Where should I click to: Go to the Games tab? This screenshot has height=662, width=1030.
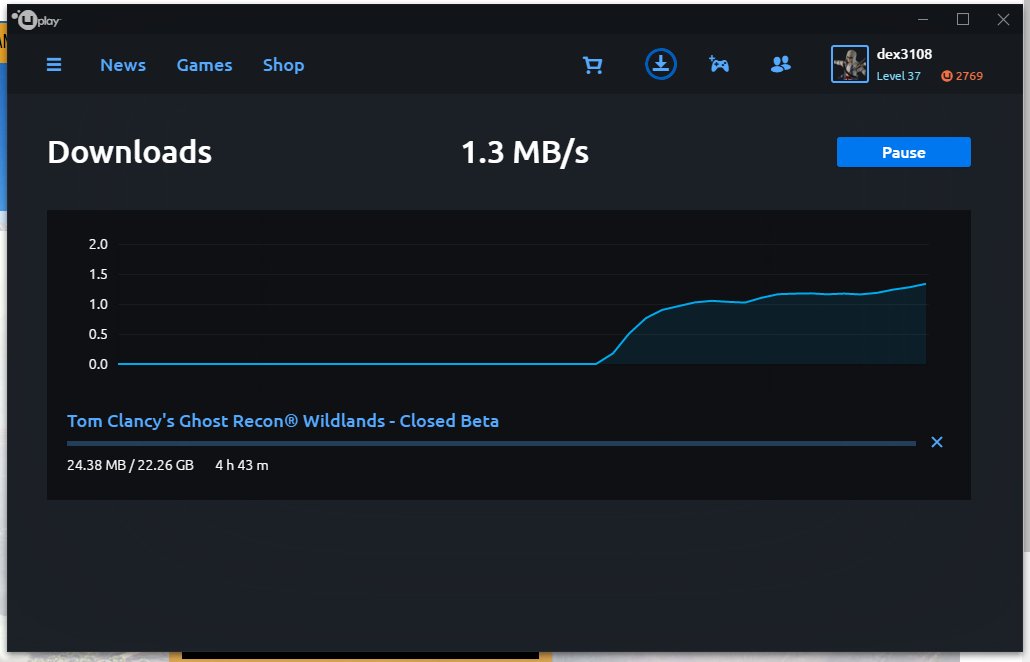(x=204, y=65)
